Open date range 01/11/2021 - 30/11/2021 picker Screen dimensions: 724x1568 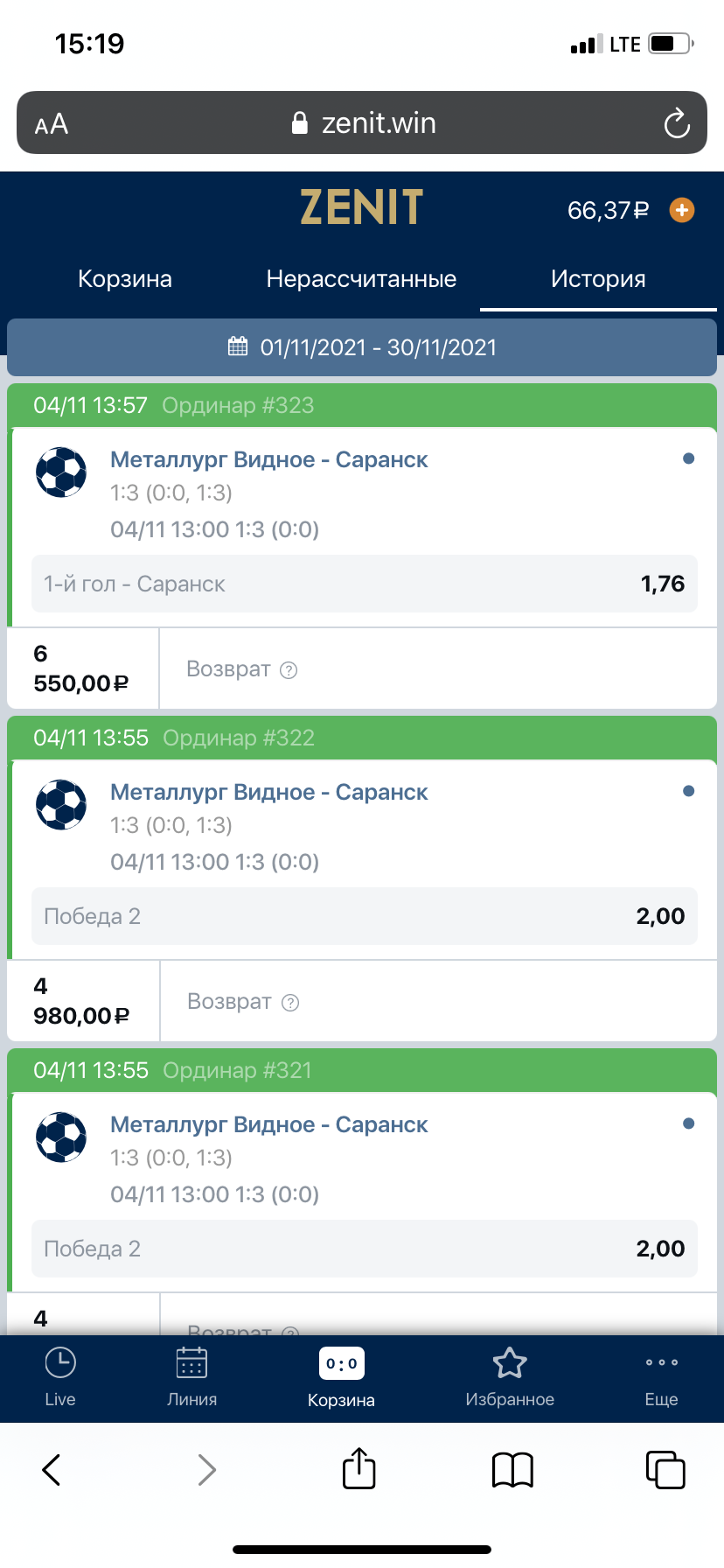(x=362, y=347)
